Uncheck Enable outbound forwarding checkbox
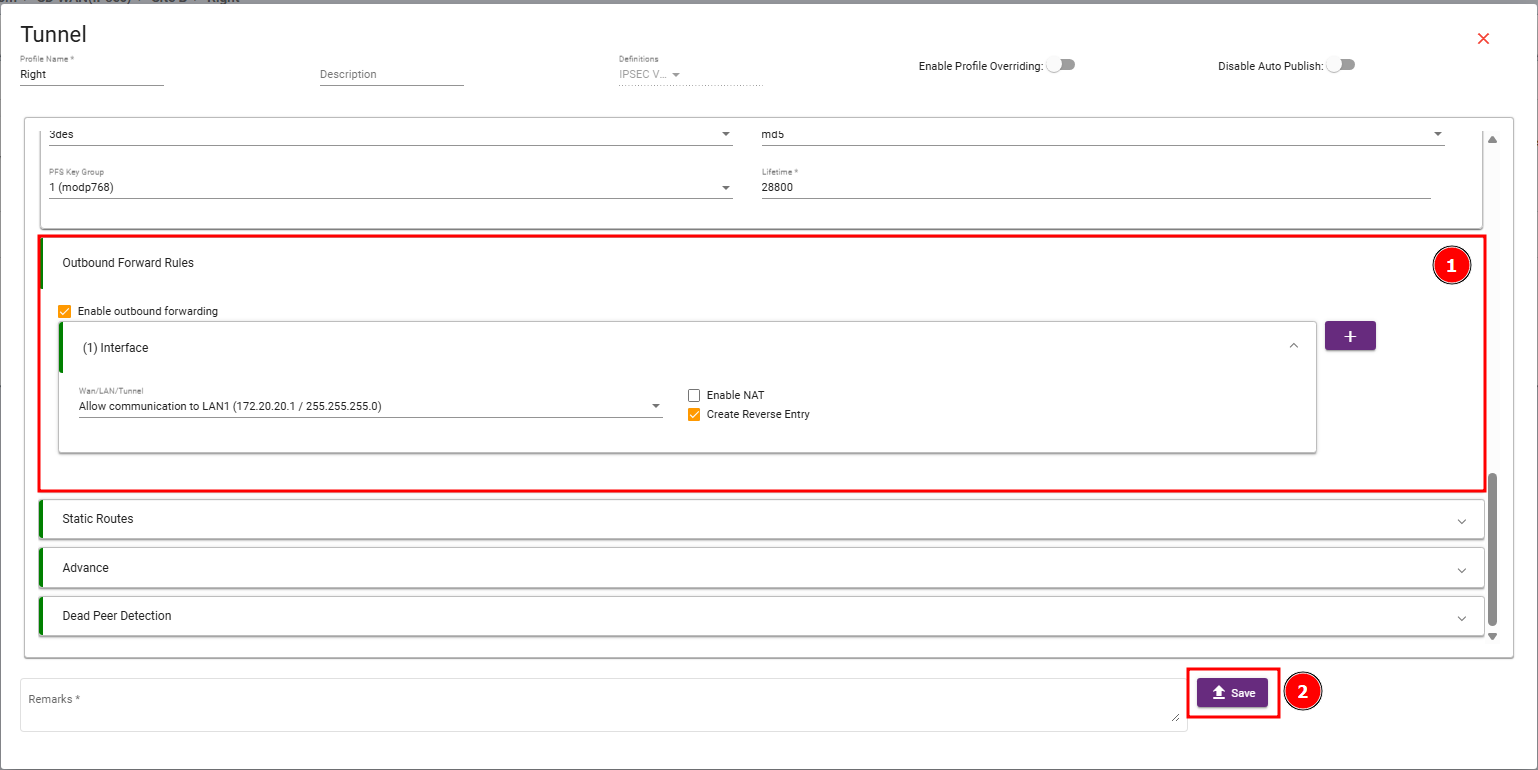Screen dimensions: 1538x770 coord(65,311)
